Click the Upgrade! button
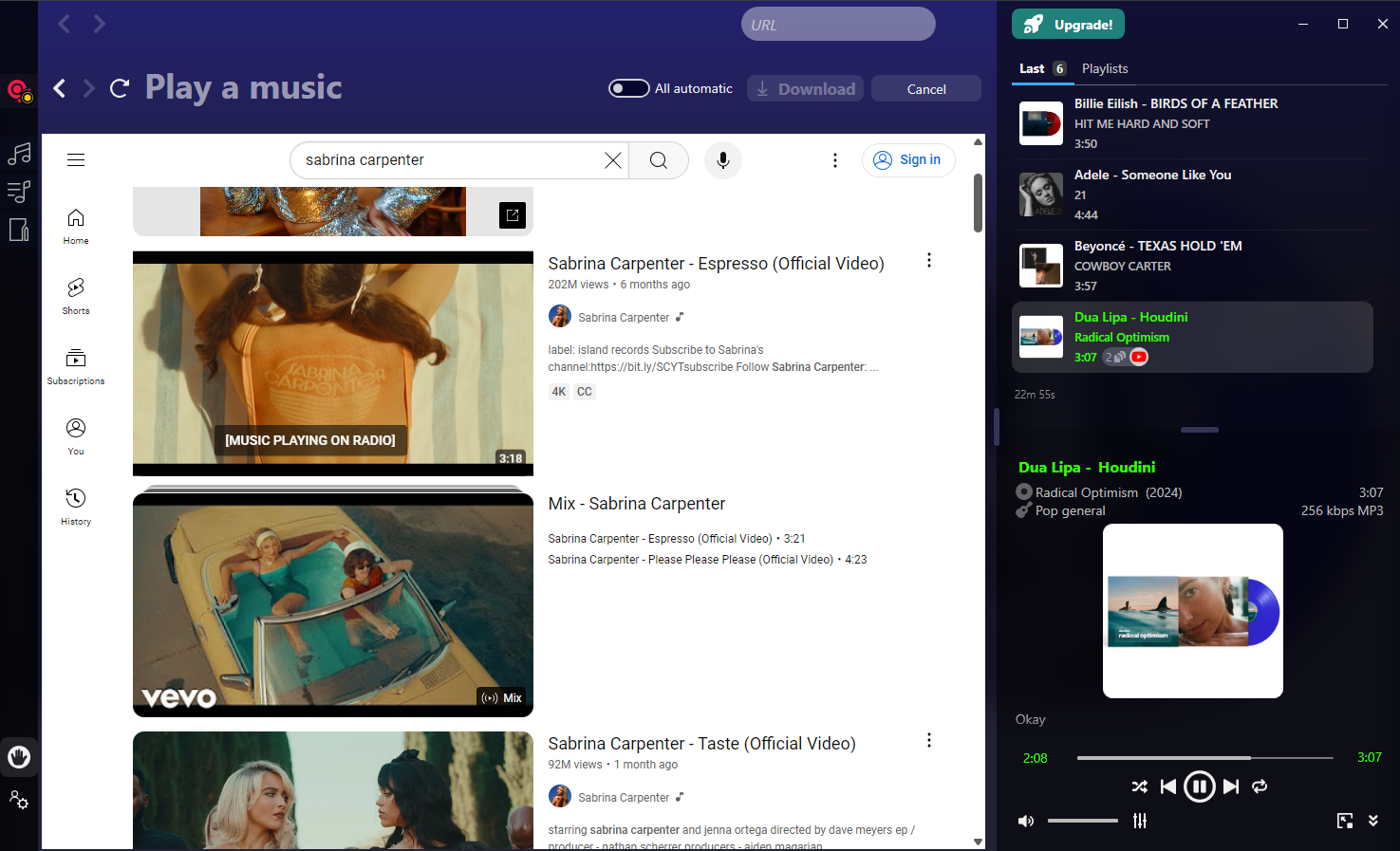 pos(1068,25)
